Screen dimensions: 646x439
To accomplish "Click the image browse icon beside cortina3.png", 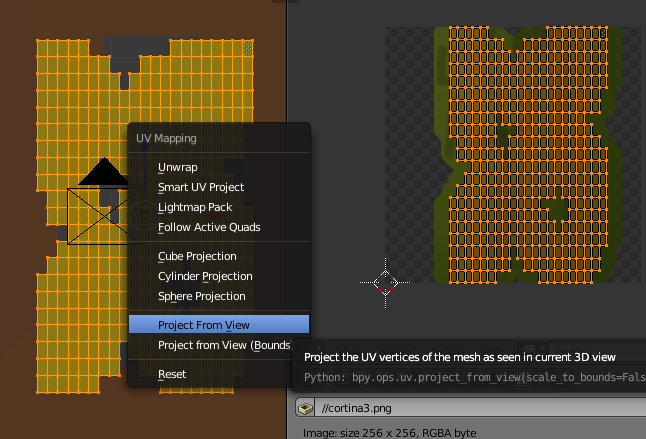I will click(x=305, y=408).
